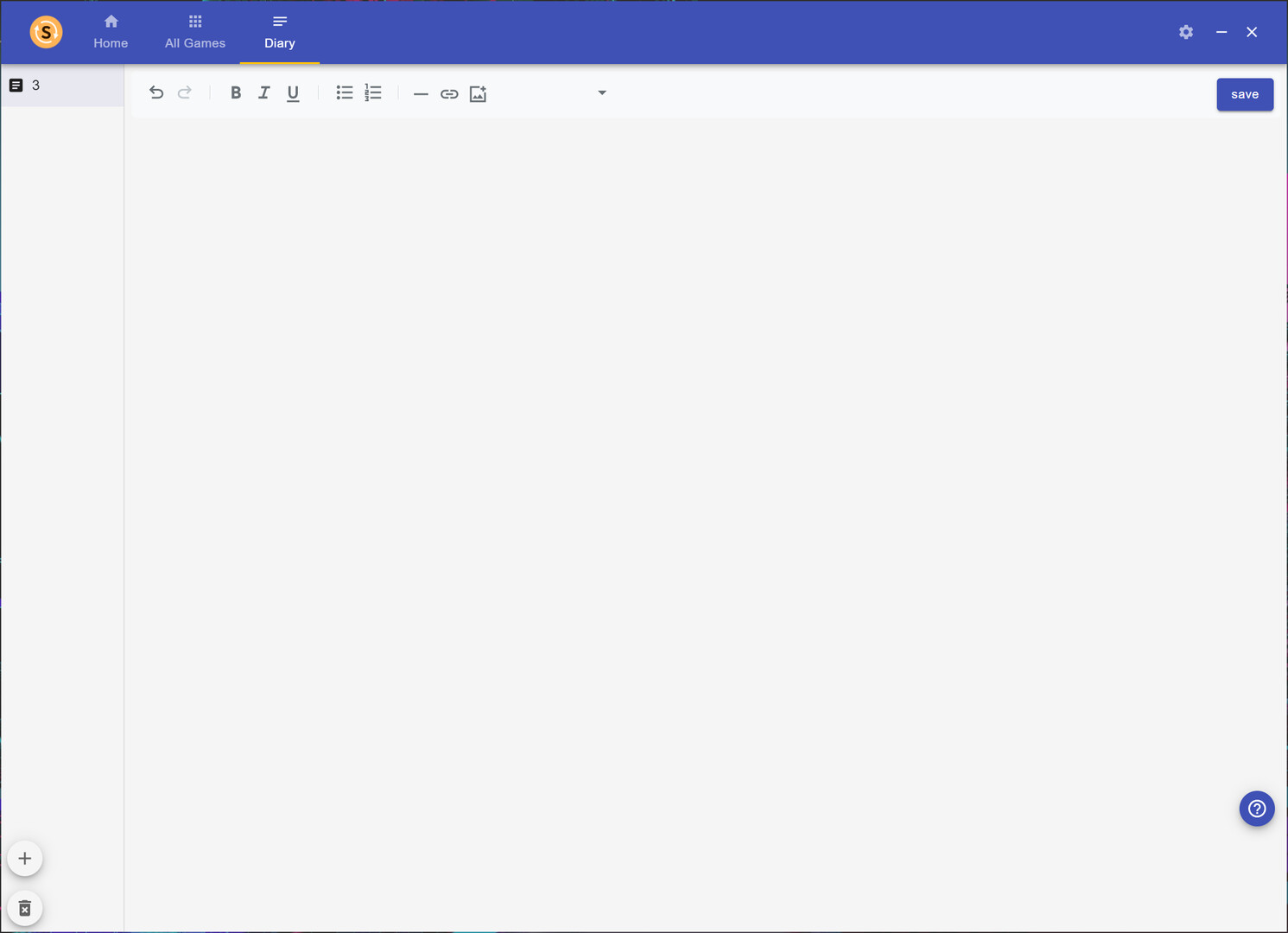Add a new diary entry with plus button
Screen dimensions: 1288x933
point(25,859)
